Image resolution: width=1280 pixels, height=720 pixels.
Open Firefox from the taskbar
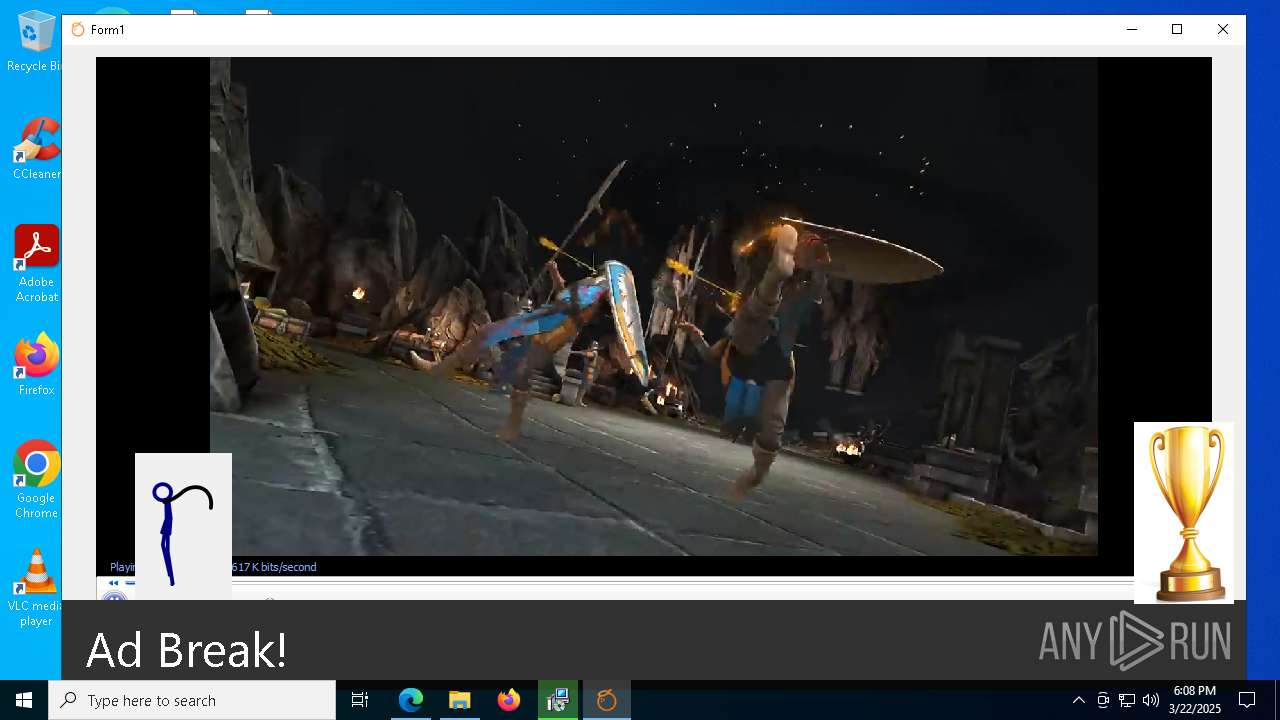(509, 700)
